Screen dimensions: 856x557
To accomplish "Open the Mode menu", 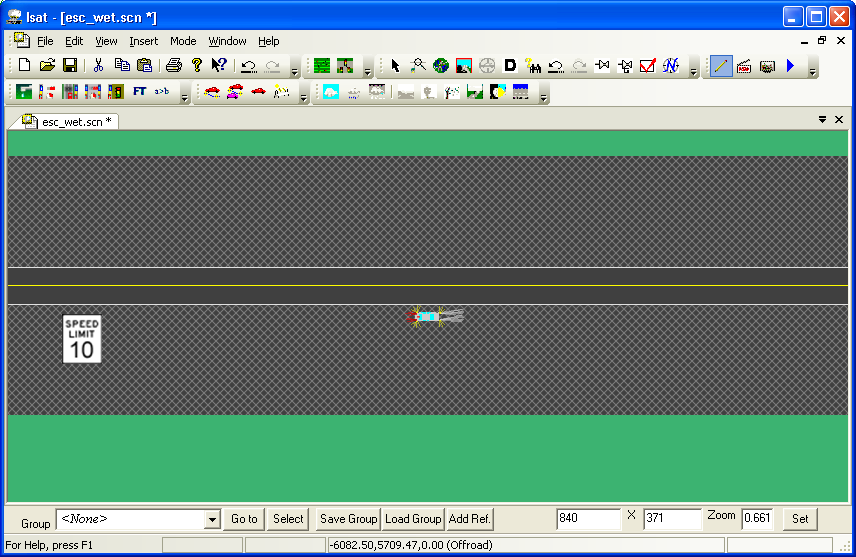I will pos(183,41).
